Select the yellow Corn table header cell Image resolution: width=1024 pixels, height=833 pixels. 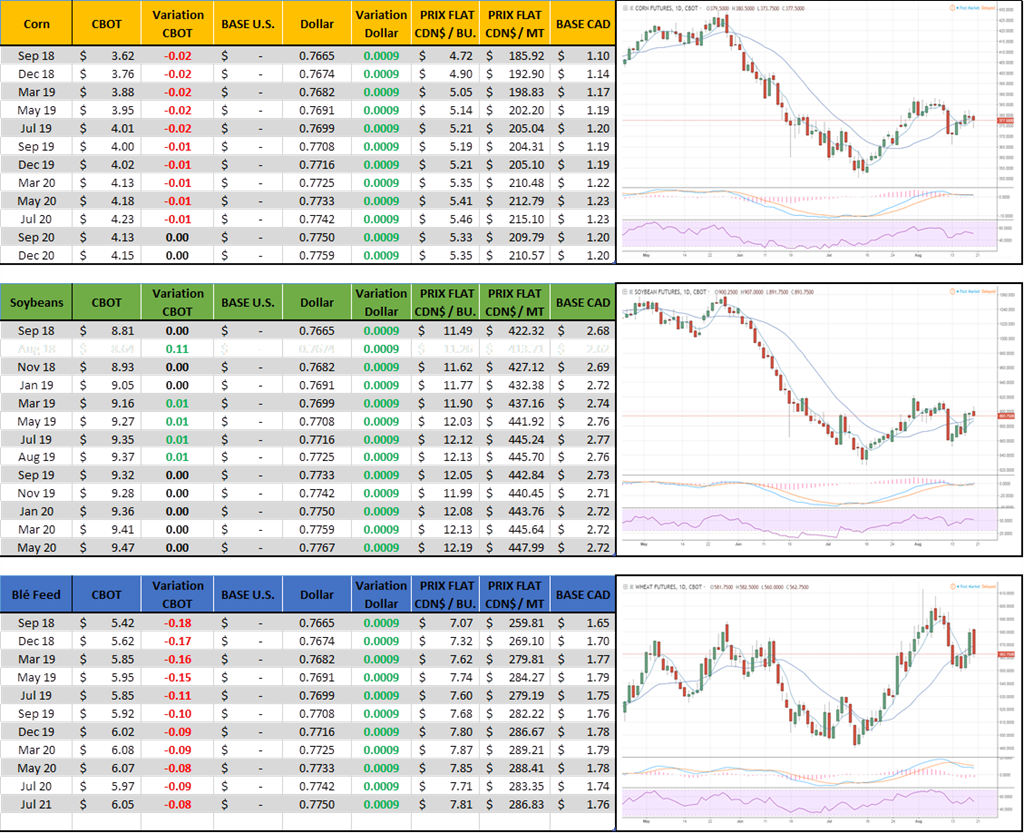(36, 22)
